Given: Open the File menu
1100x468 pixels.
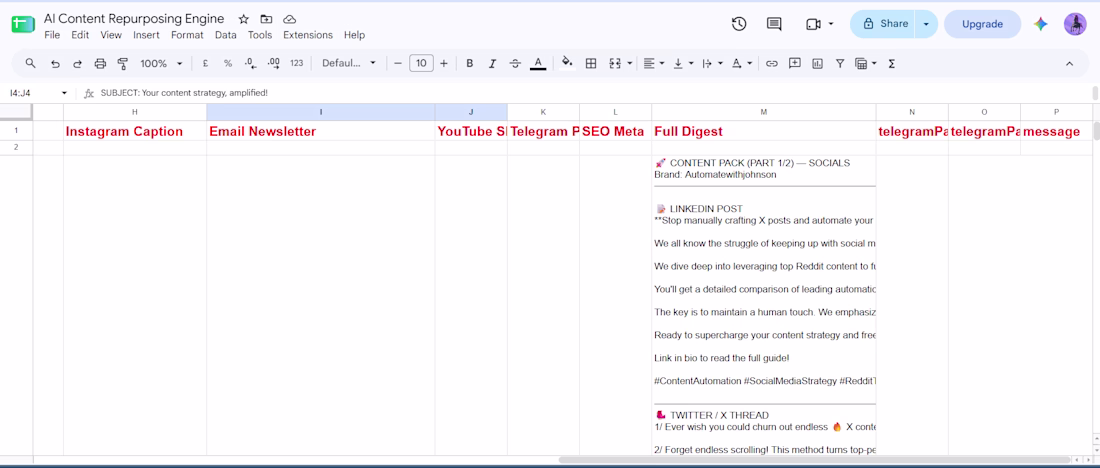Looking at the screenshot, I should click(x=52, y=35).
